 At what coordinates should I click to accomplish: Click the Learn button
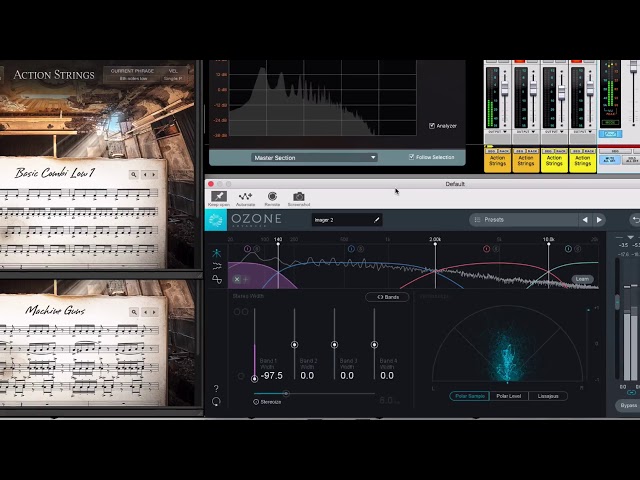[x=582, y=279]
